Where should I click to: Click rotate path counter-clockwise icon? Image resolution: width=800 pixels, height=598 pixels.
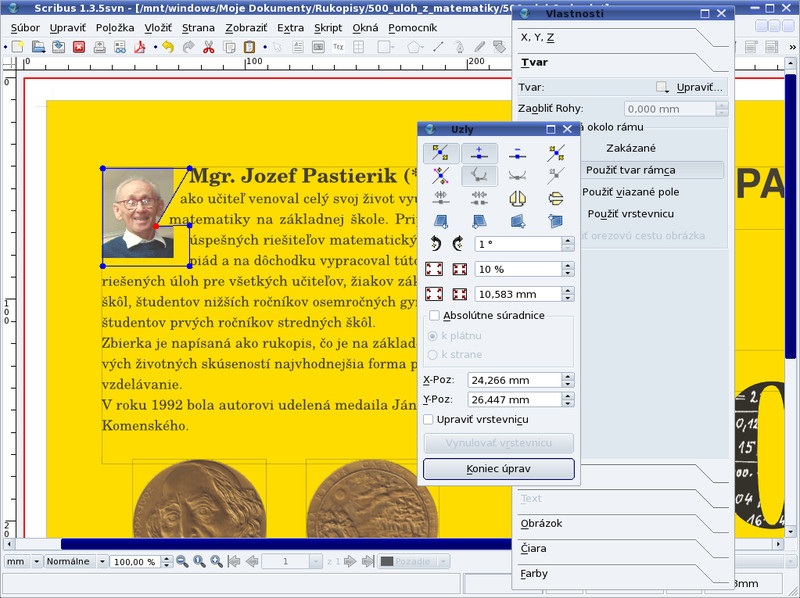(435, 243)
